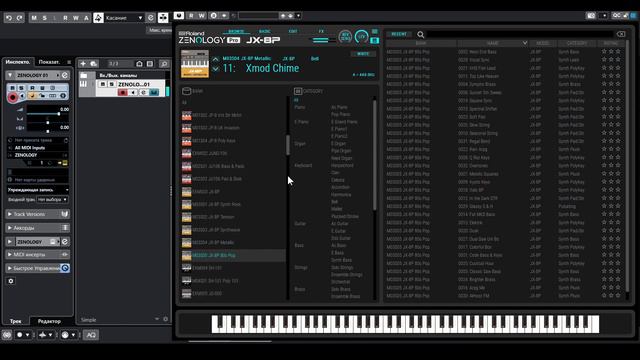Screen dimensions: 640x360
Task: Open the ZENOLOGY output routing selector
Action: tap(38, 155)
